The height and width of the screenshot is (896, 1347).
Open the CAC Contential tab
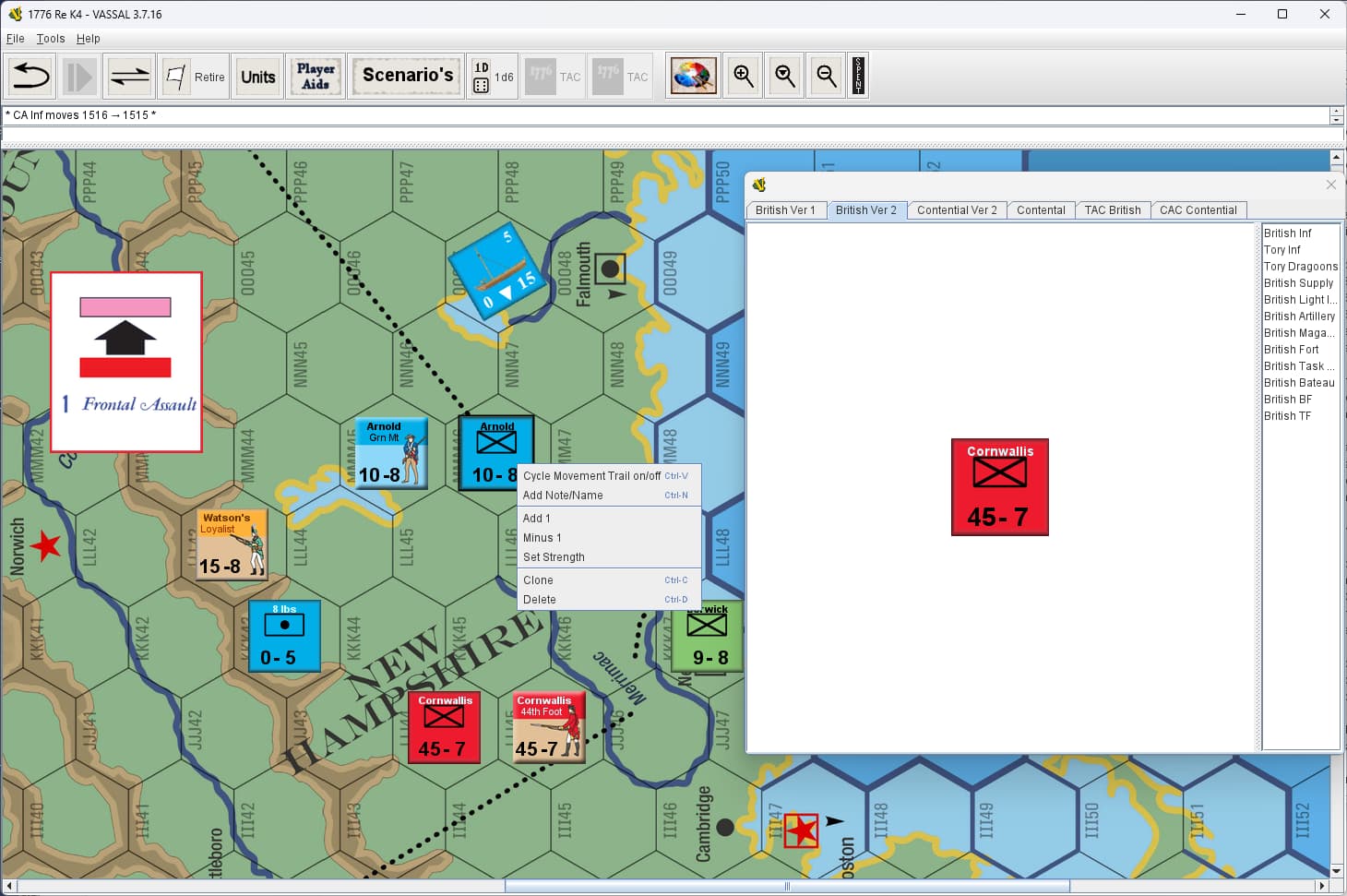(x=1198, y=210)
